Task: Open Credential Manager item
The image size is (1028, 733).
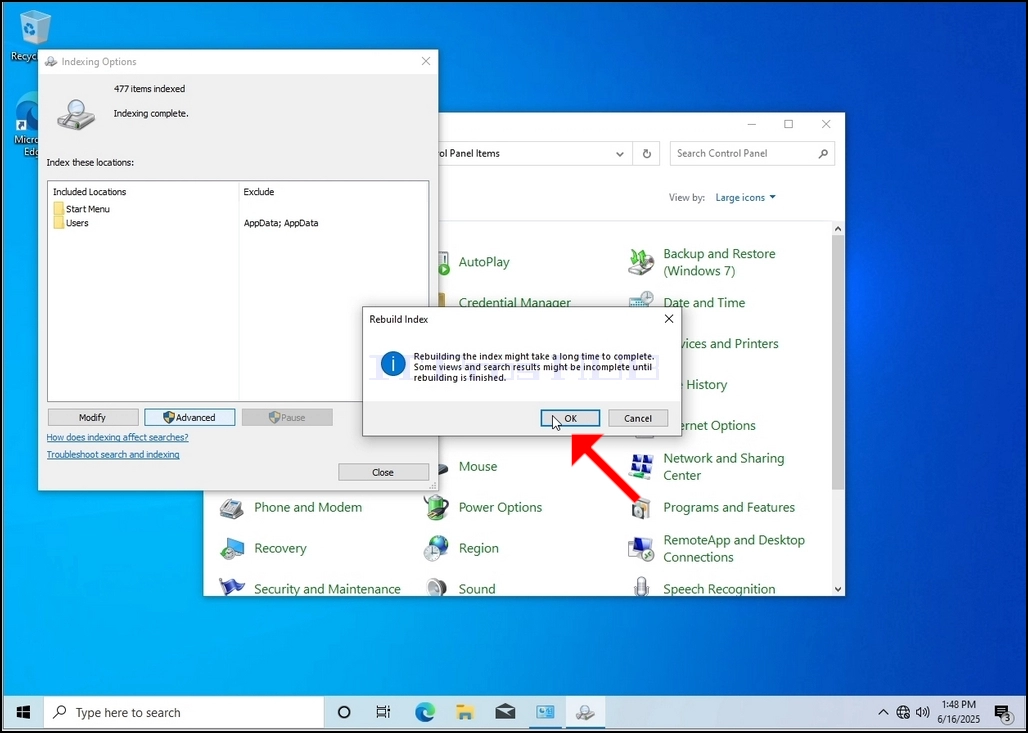Action: [514, 302]
